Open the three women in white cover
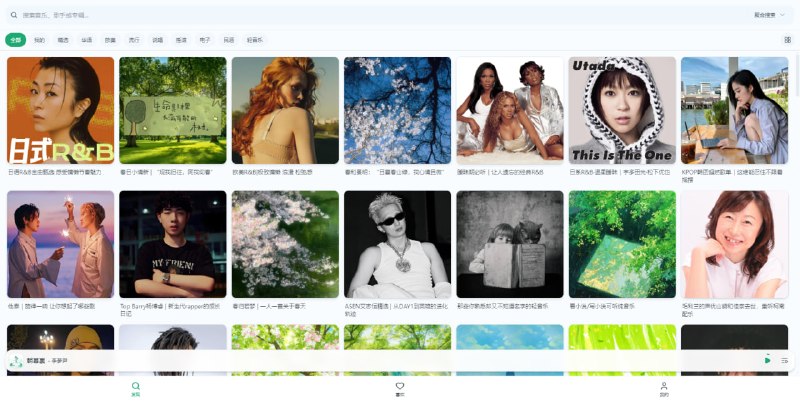Viewport: 800px width, 403px height. 510,110
